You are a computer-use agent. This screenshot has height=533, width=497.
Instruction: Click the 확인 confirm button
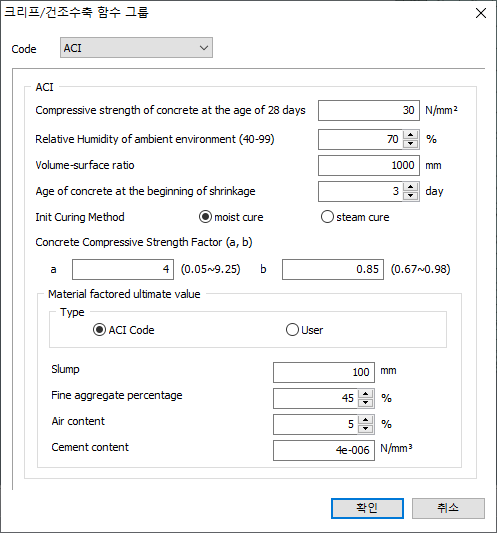(x=367, y=508)
